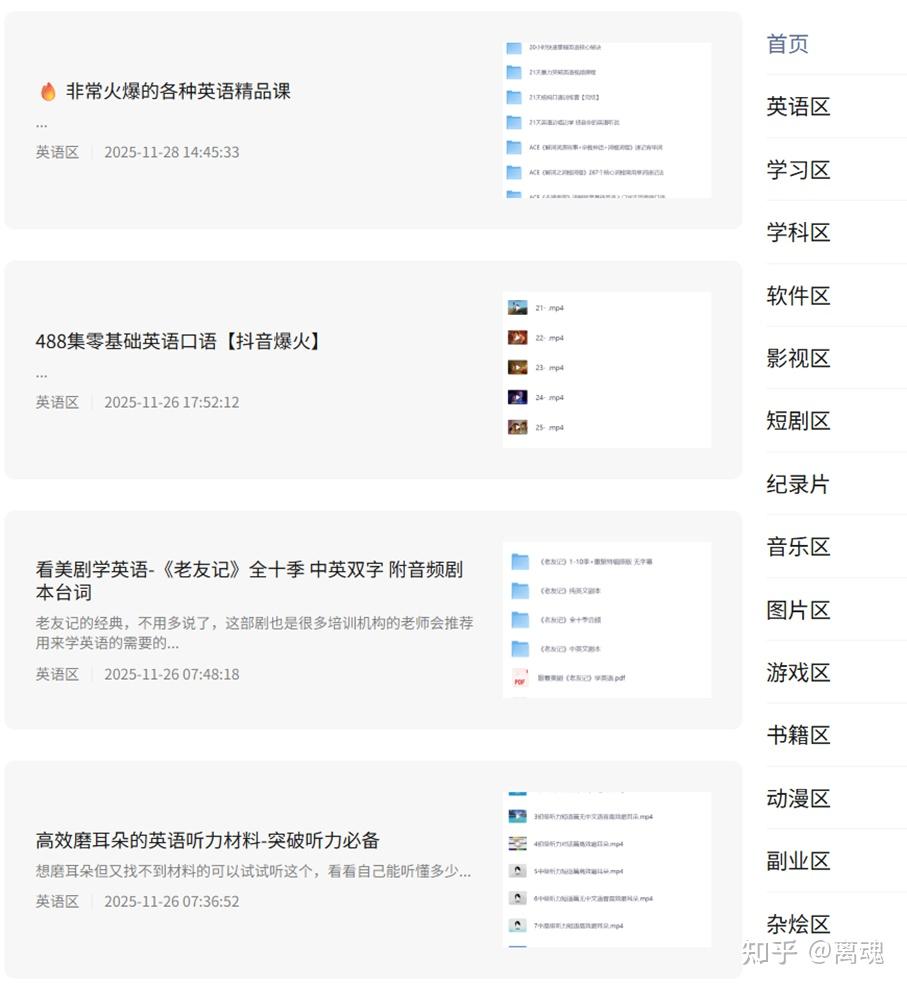Open the 动漫区 section
Screen dimensions: 907x989
click(798, 799)
